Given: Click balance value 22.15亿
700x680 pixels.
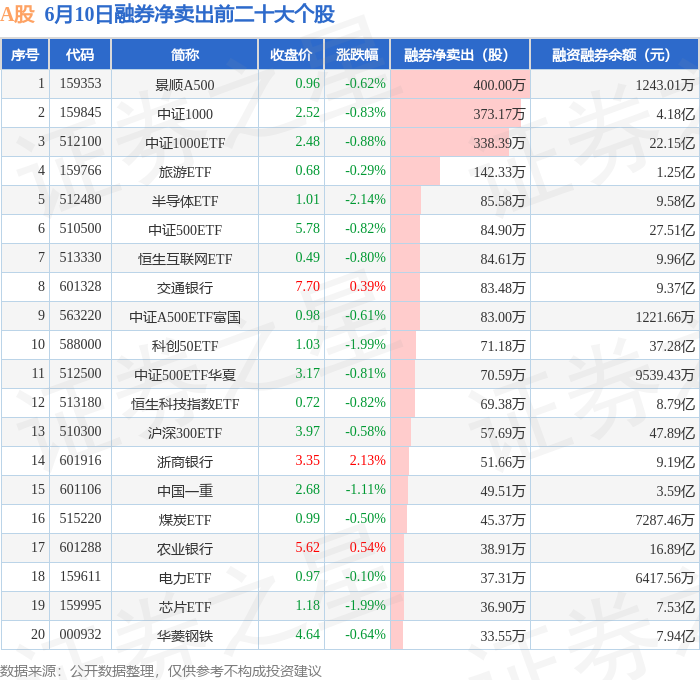Looking at the screenshot, I should click(x=672, y=143).
